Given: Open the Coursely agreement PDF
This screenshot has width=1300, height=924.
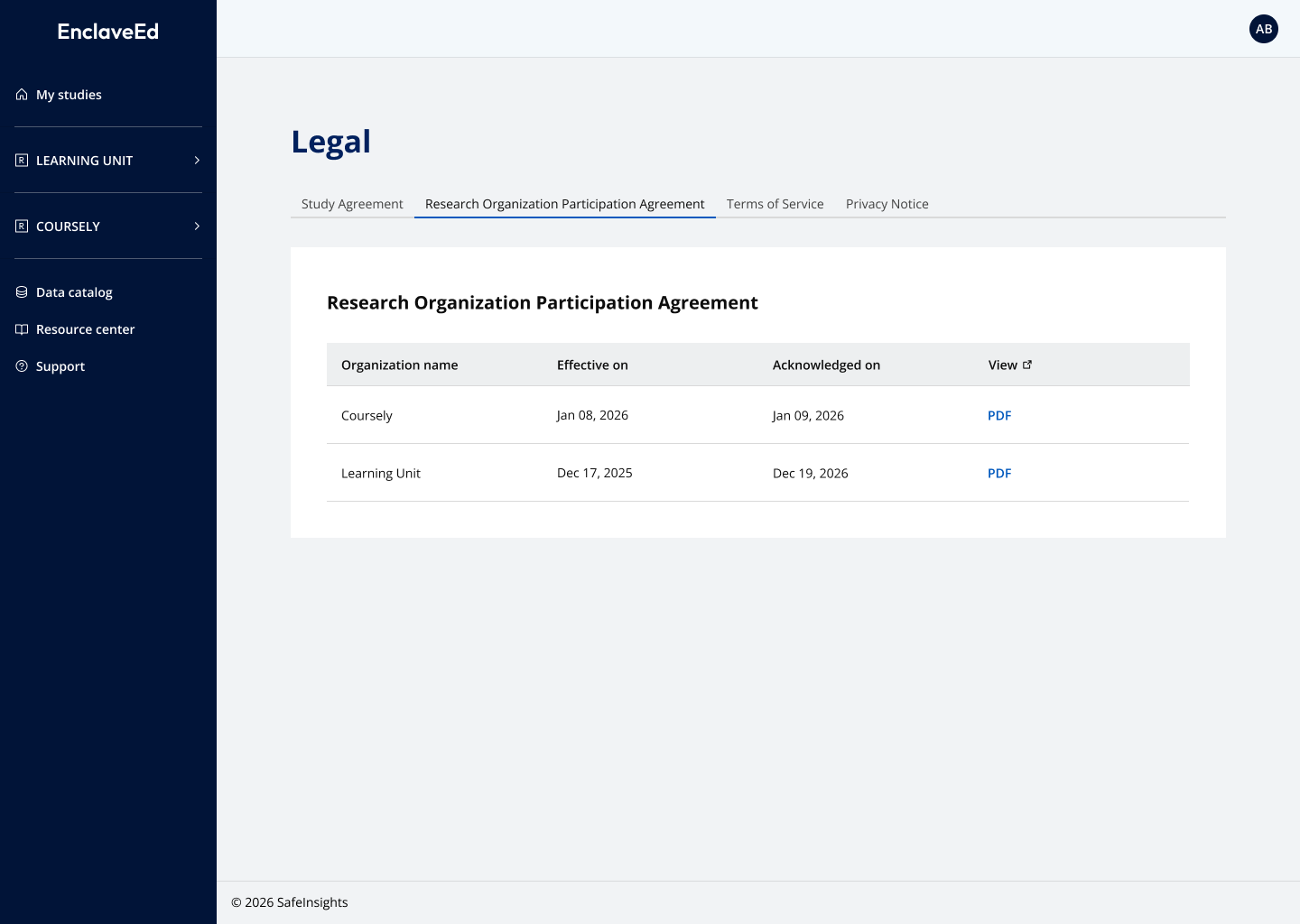Looking at the screenshot, I should click(x=999, y=415).
